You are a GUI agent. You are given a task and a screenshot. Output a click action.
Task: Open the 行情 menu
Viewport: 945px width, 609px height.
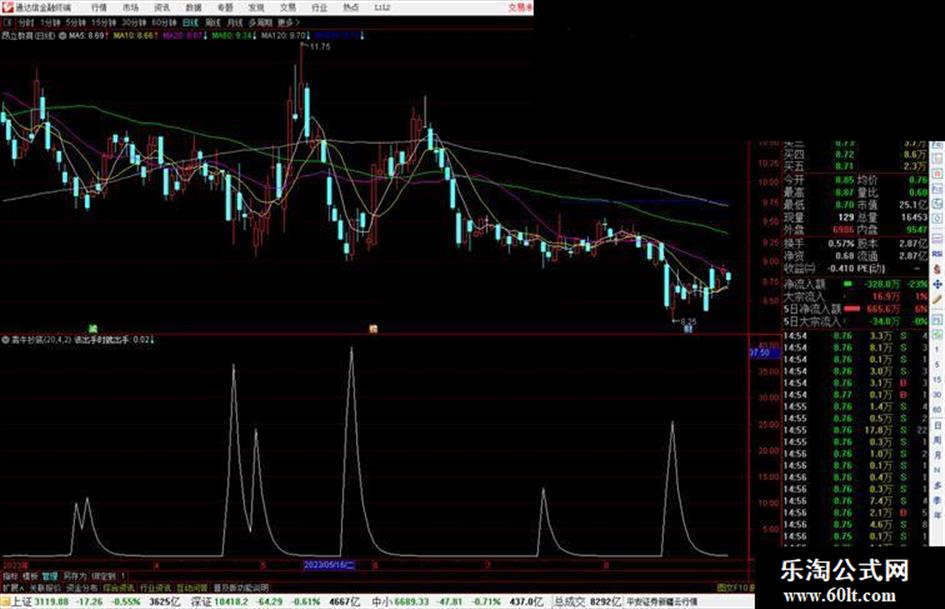[x=99, y=8]
